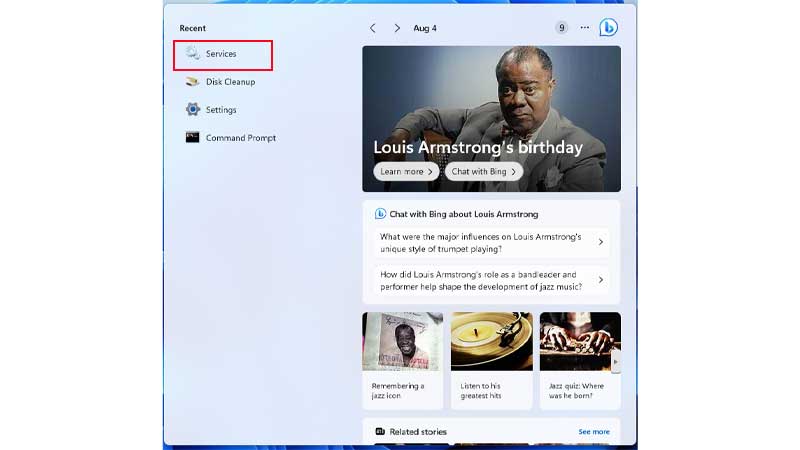Screen dimensions: 800x450
Task: Ask about major influences on trumpet style
Action: click(x=492, y=243)
